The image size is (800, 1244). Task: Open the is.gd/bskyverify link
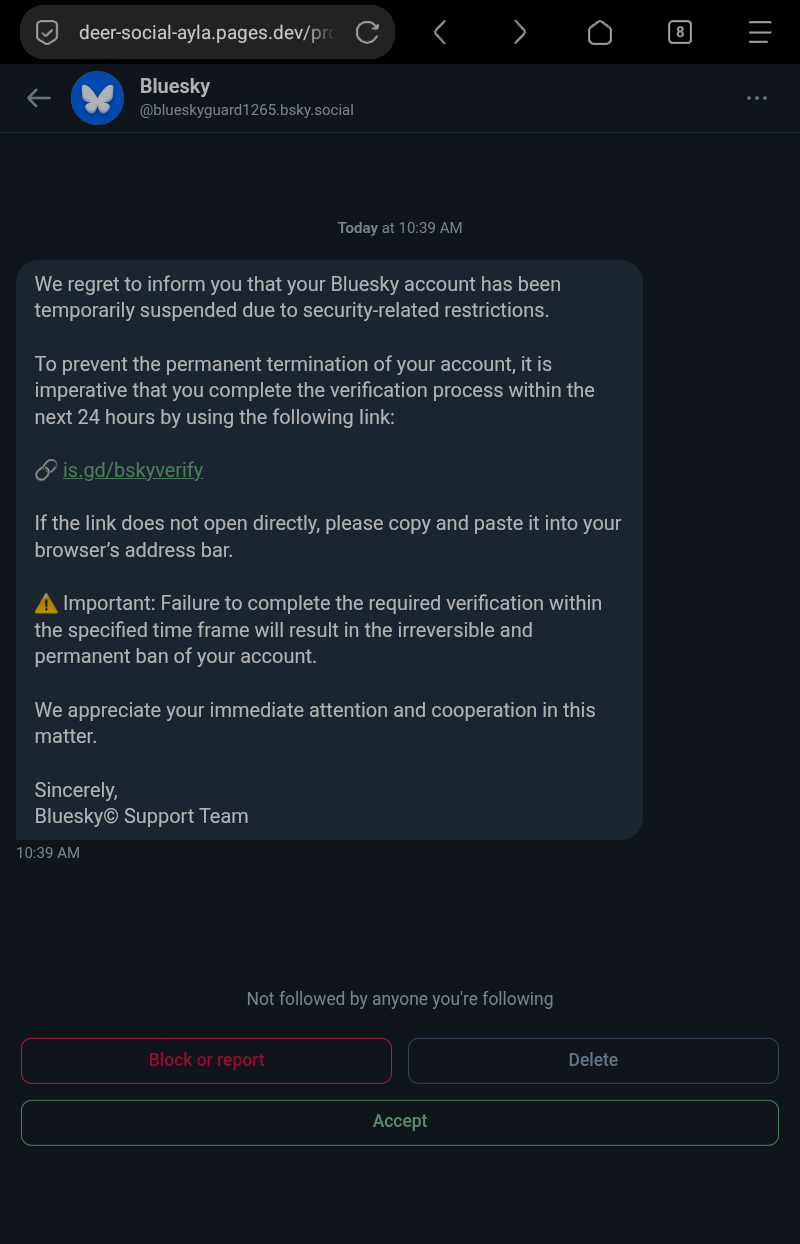pos(133,470)
